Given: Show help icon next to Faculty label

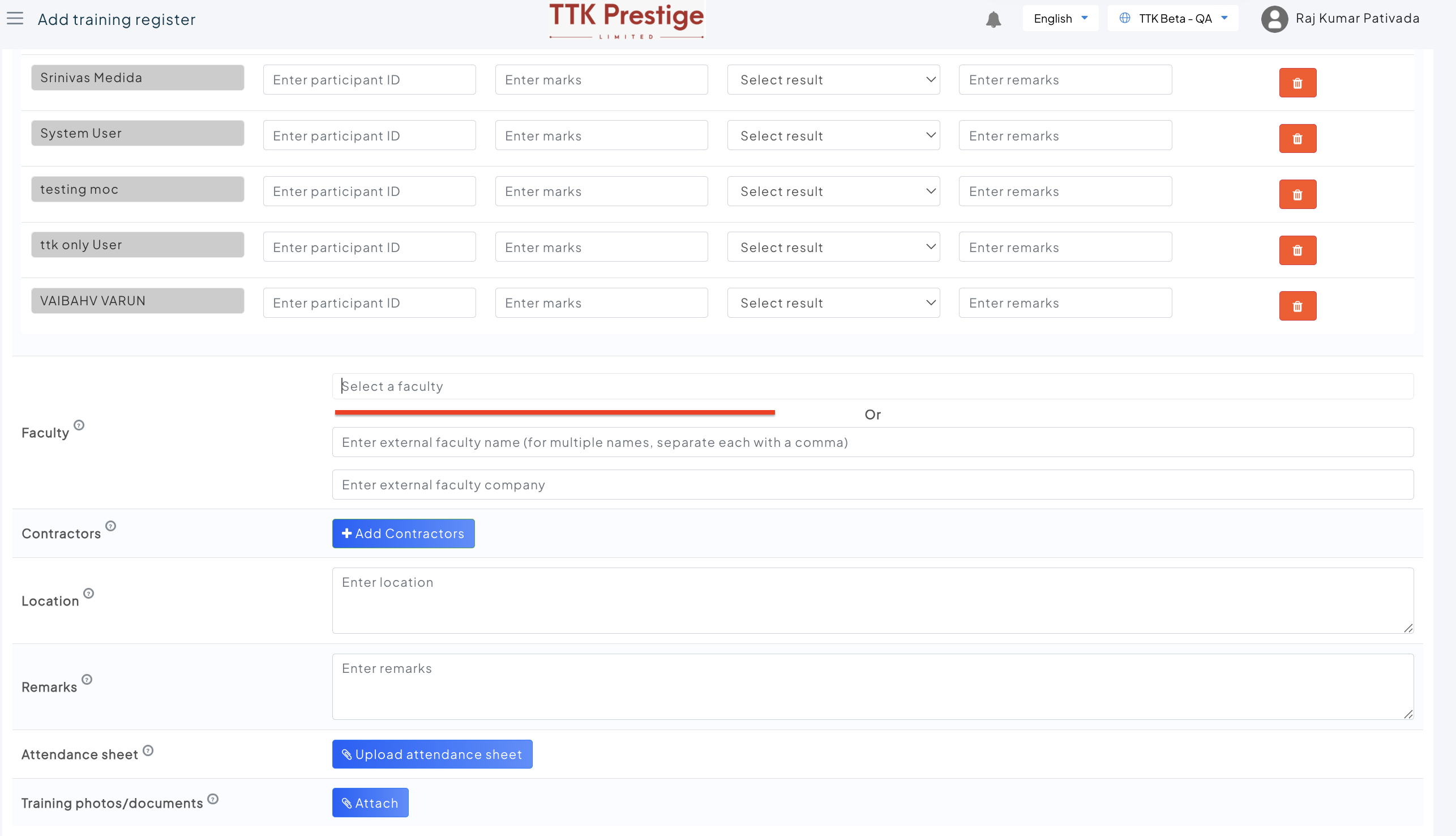Looking at the screenshot, I should click(x=79, y=425).
